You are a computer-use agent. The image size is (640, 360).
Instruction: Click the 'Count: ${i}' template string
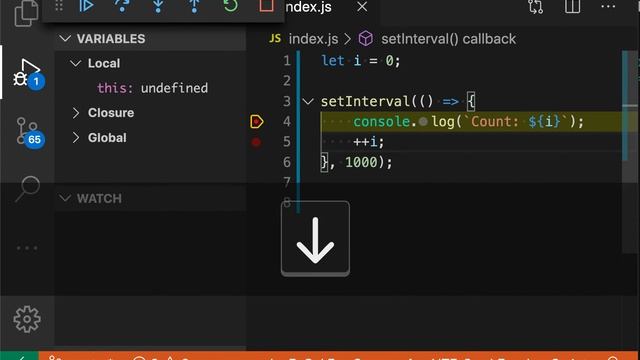pos(515,122)
